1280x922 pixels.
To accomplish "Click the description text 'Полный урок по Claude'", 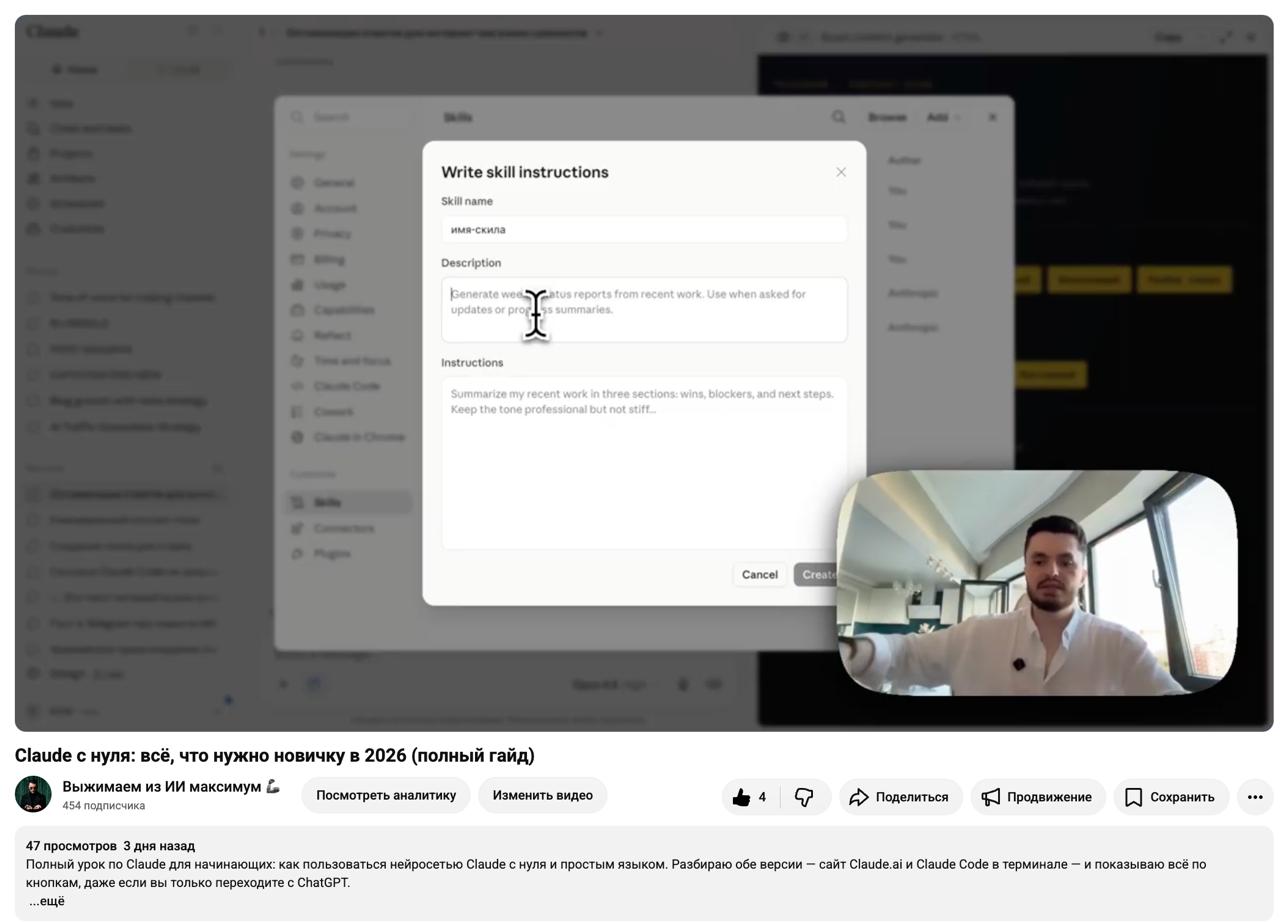I will point(616,873).
